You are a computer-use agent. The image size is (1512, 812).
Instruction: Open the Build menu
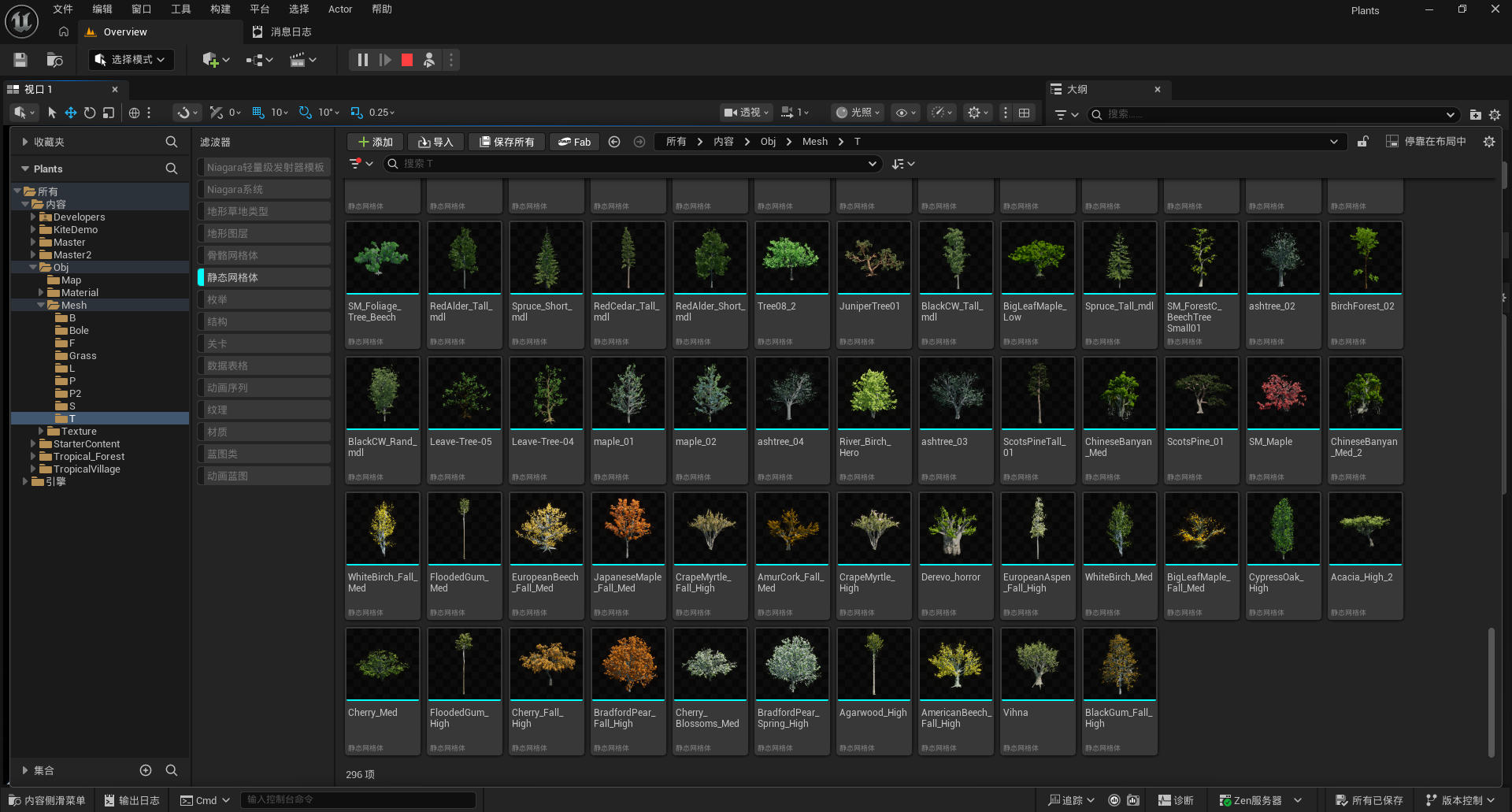pyautogui.click(x=220, y=9)
